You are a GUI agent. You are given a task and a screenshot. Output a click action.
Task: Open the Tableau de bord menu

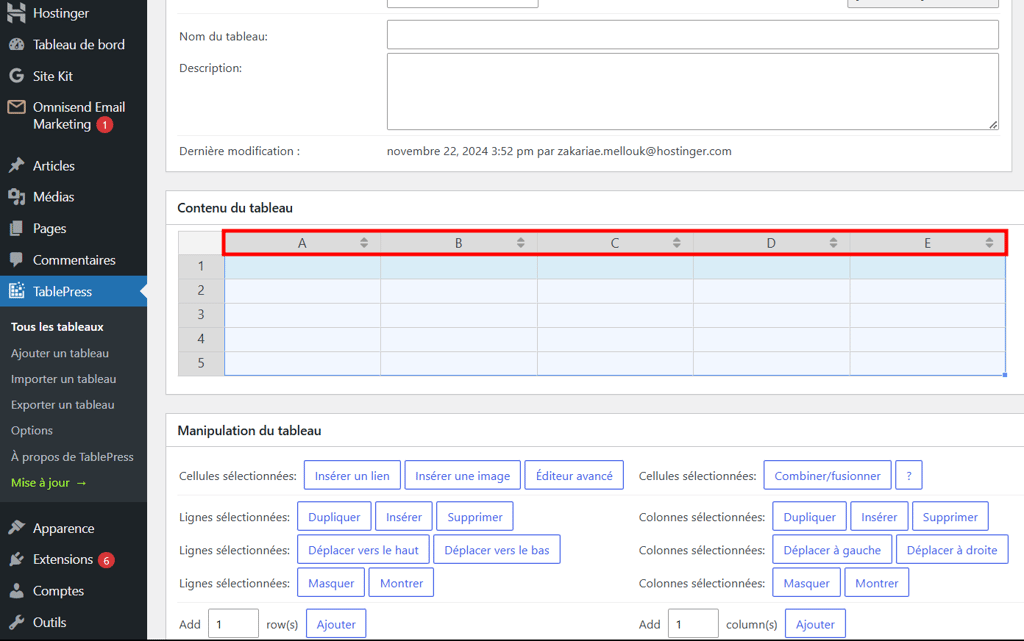point(79,44)
